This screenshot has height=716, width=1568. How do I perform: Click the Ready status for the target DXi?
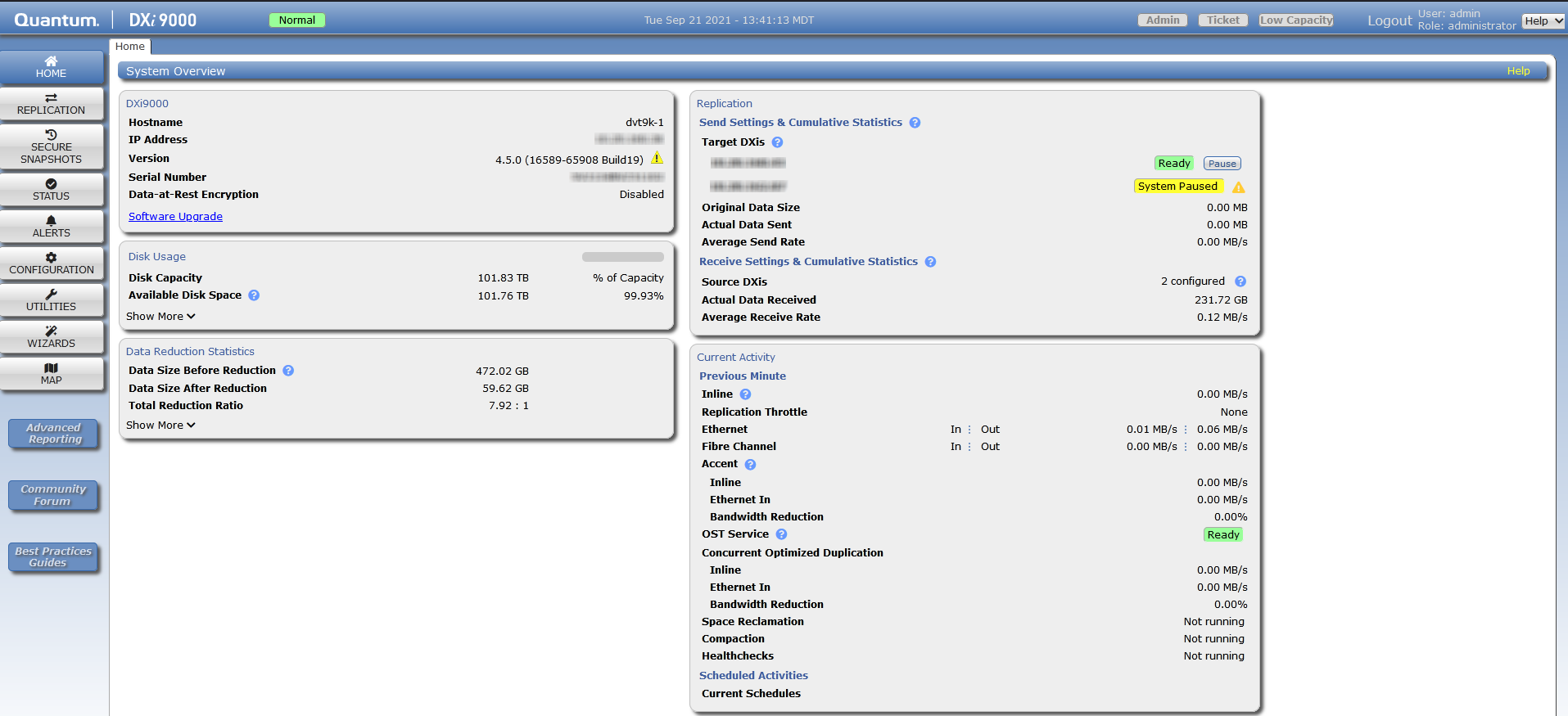[1174, 164]
